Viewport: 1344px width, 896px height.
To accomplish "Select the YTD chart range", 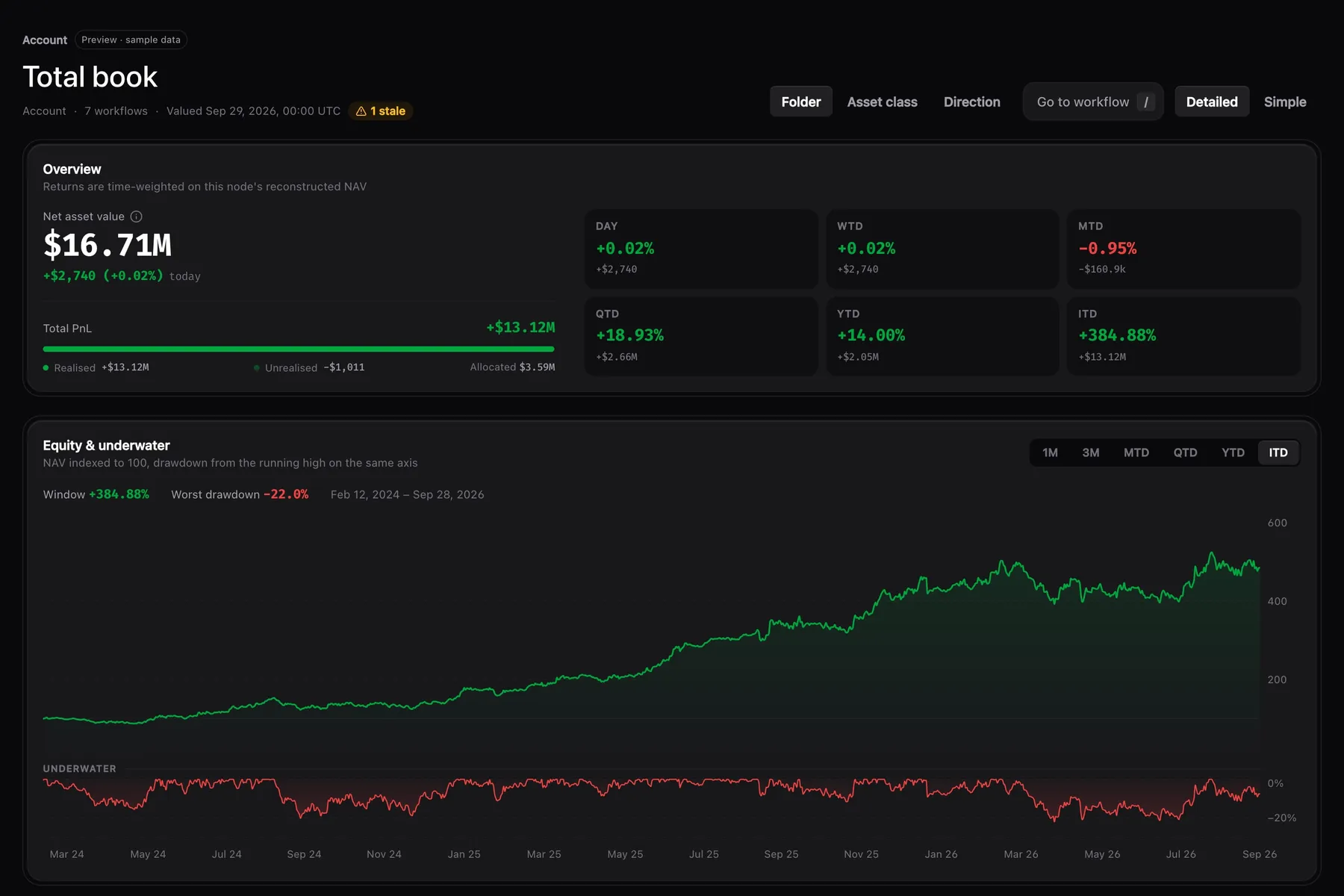I will pyautogui.click(x=1233, y=453).
